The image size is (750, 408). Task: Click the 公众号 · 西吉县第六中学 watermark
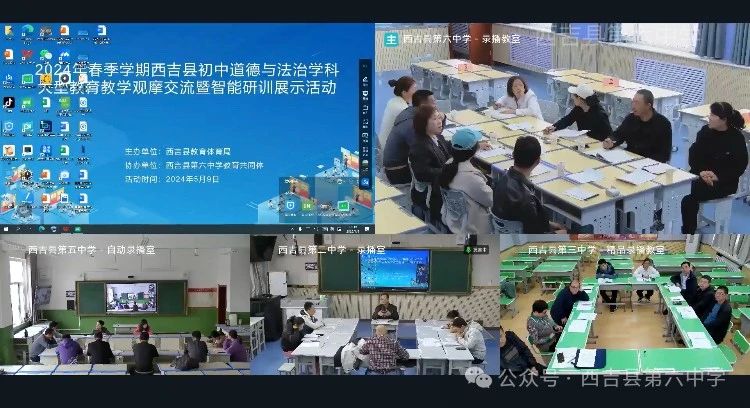612,378
